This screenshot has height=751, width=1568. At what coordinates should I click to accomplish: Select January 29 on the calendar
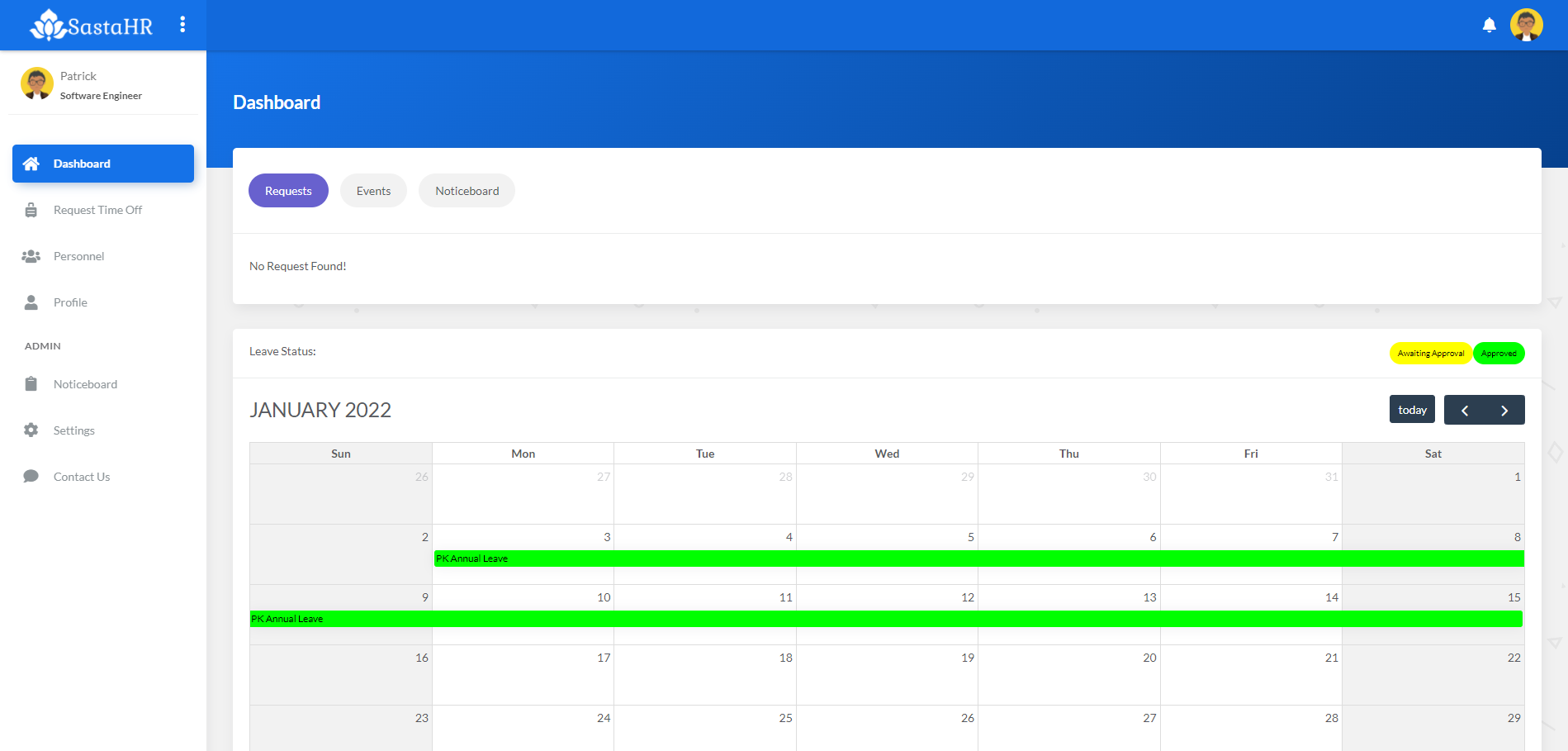pyautogui.click(x=1433, y=729)
